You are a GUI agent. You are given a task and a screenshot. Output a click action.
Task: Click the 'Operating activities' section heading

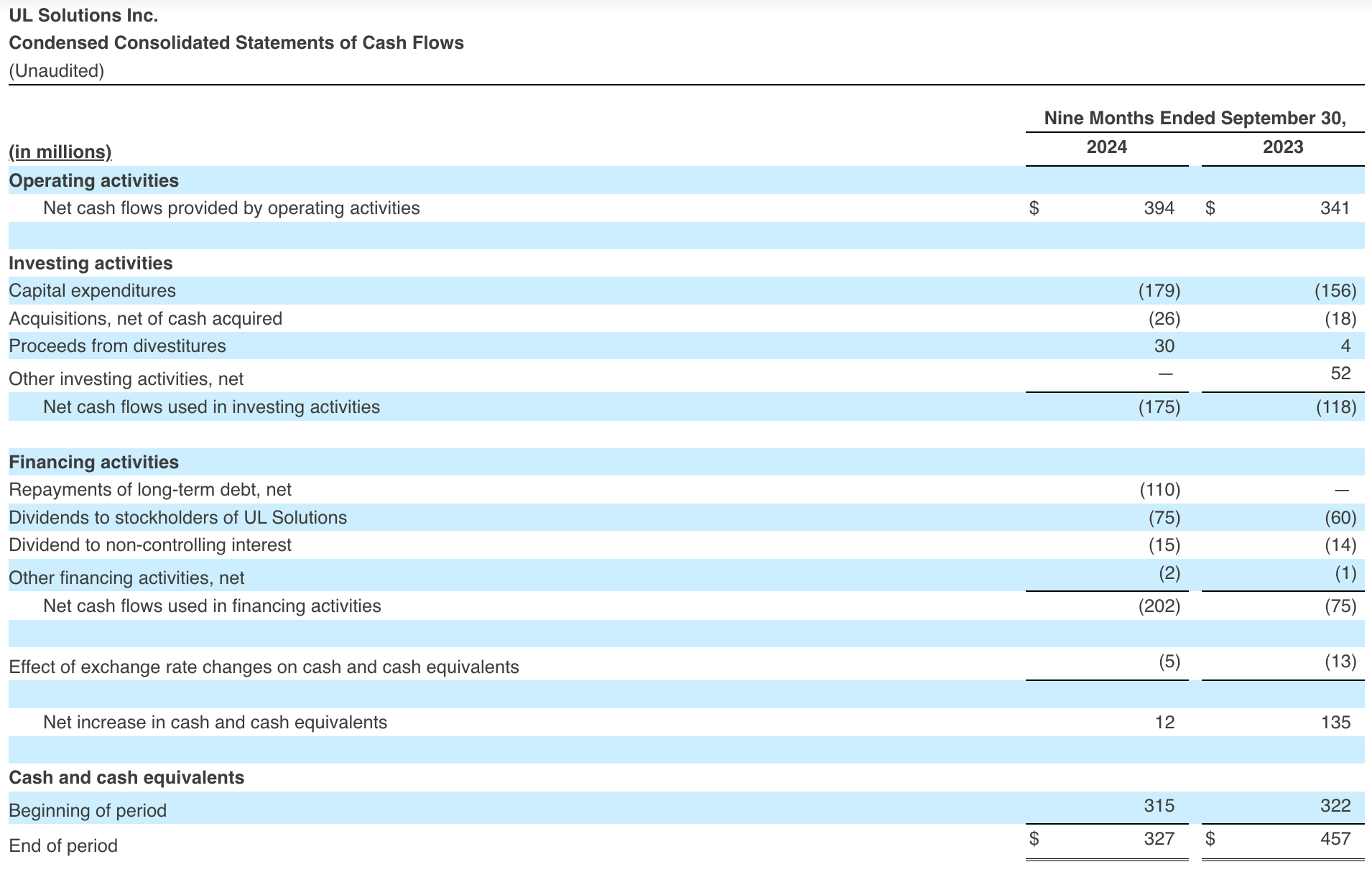94,180
